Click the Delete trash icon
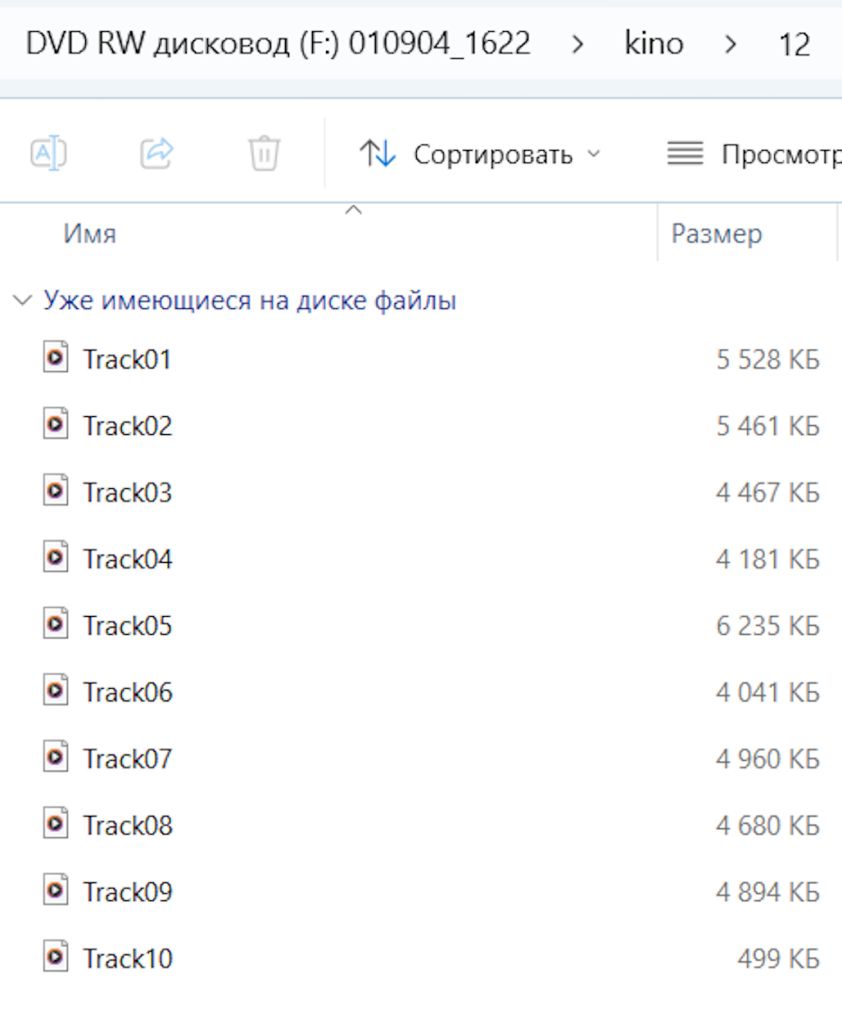Image resolution: width=842 pixels, height=1024 pixels. [264, 153]
